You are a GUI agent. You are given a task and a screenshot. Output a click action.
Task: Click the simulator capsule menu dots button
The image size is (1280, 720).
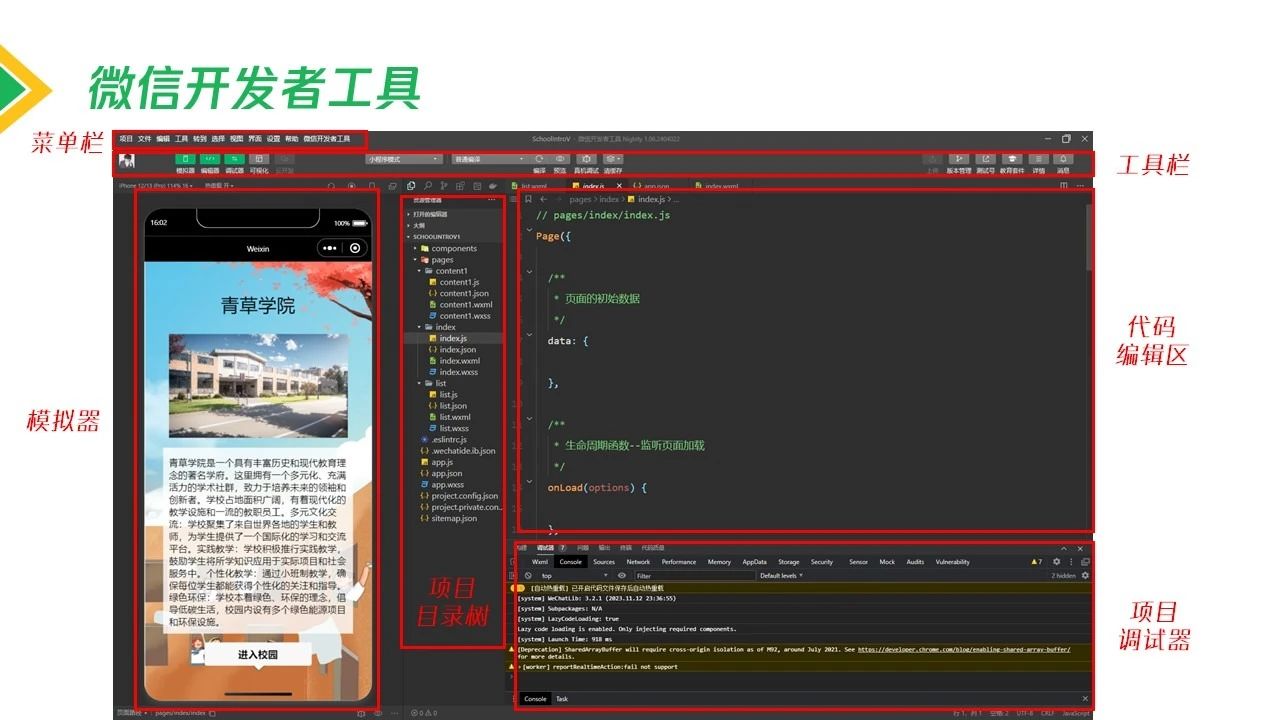330,248
